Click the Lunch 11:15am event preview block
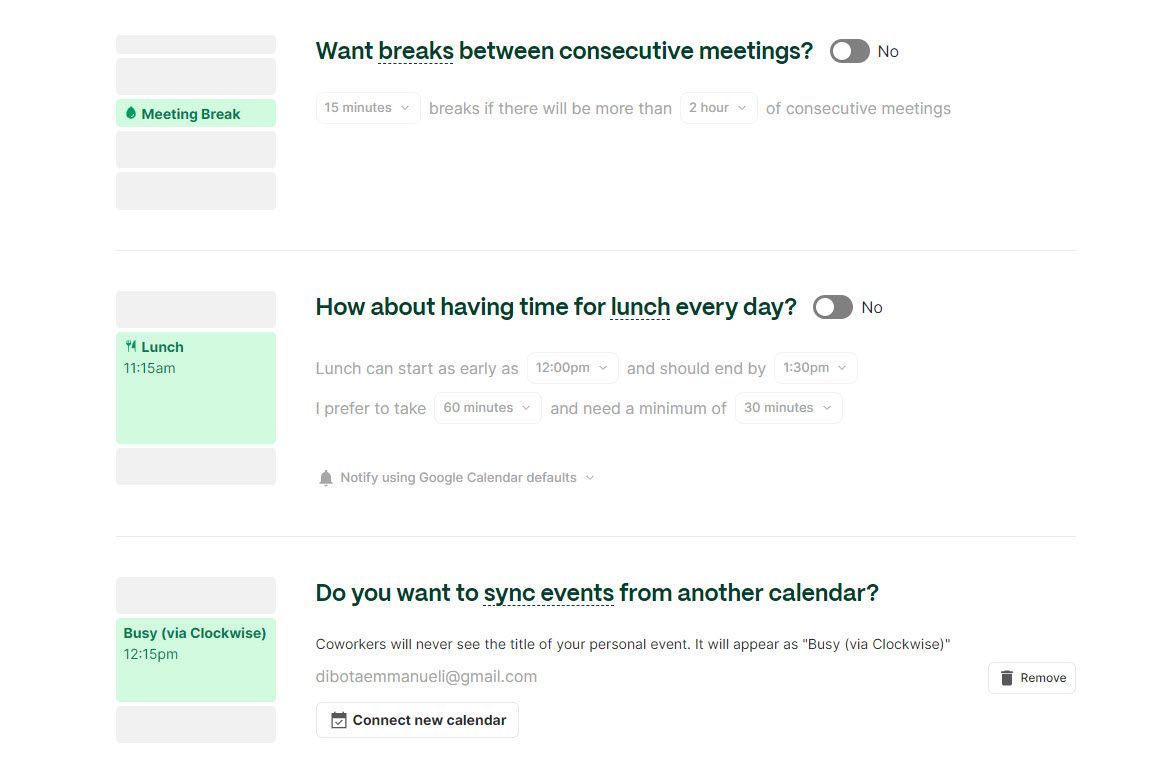The width and height of the screenshot is (1166, 775). 196,388
